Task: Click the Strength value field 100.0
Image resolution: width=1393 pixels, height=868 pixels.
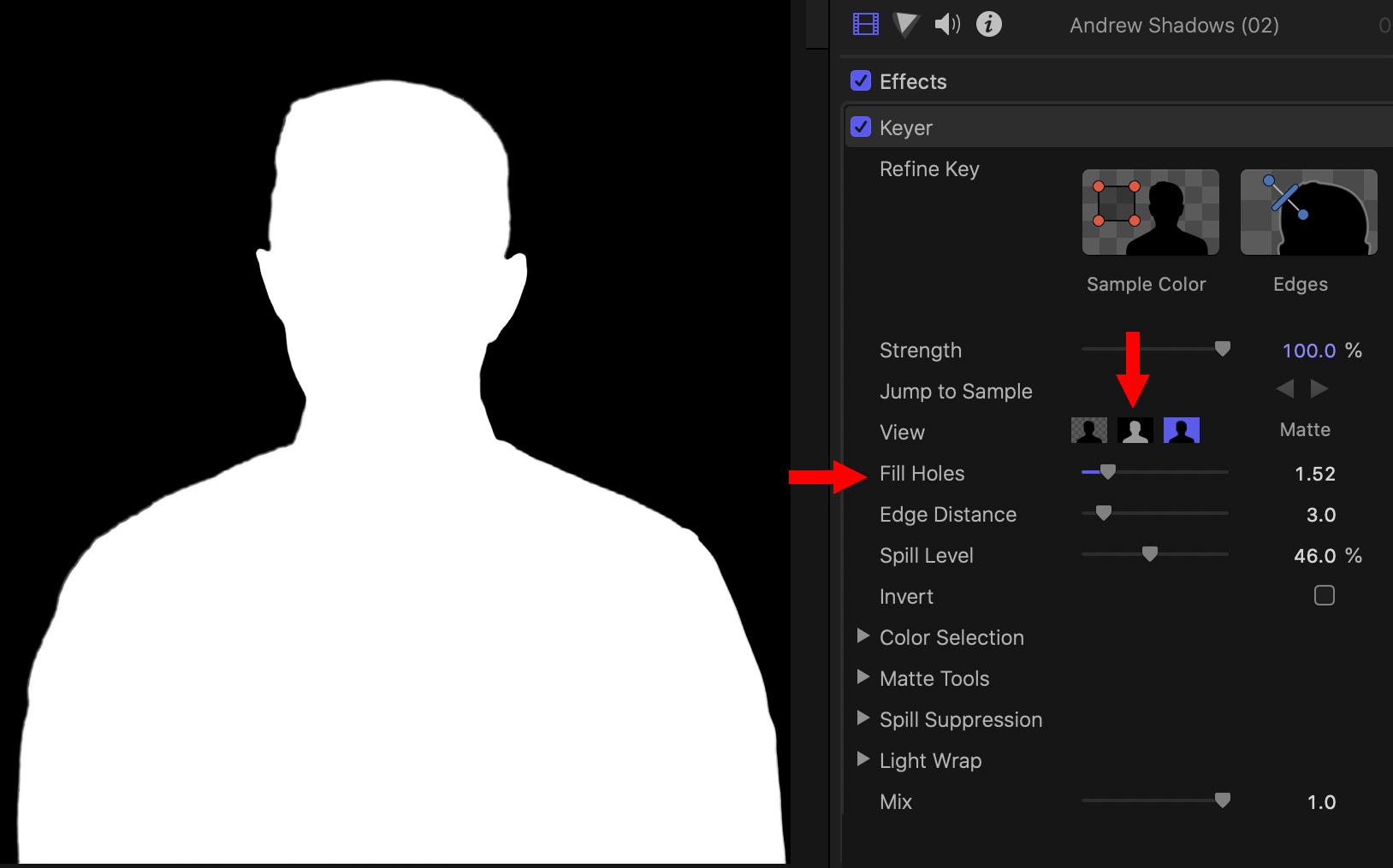Action: (x=1308, y=351)
